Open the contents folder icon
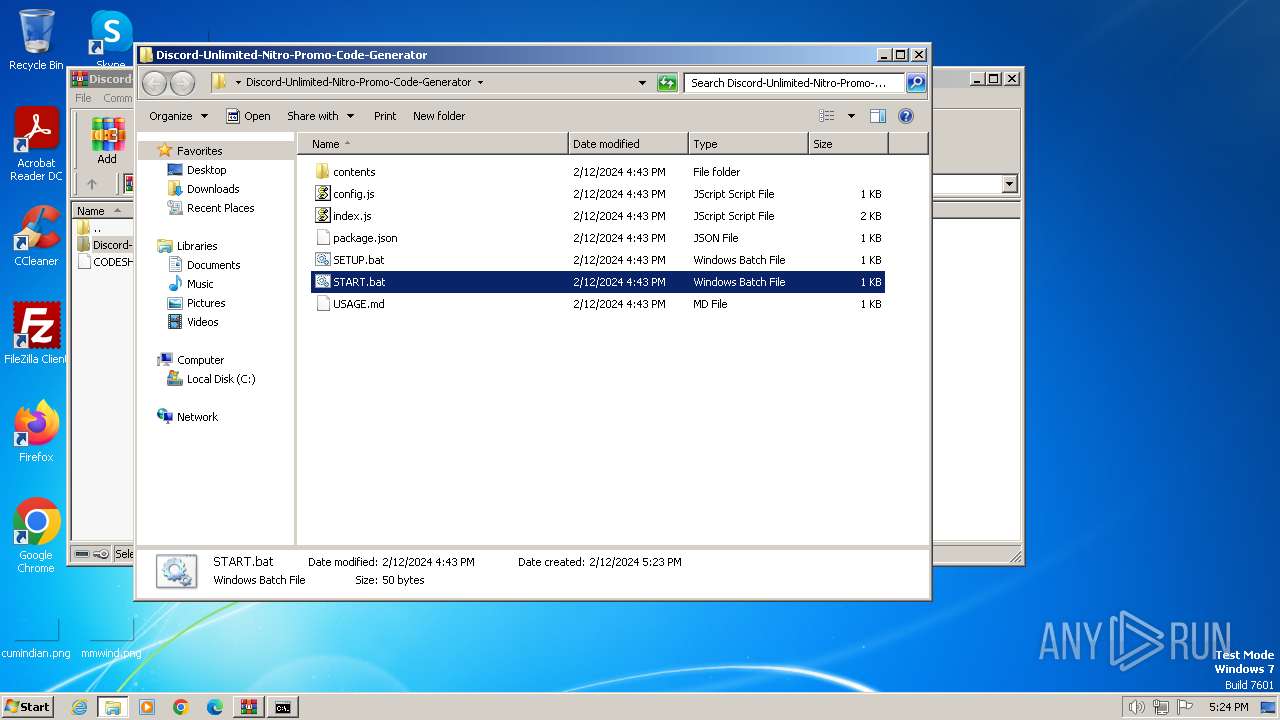Screen dimensions: 1280x720 pos(322,172)
